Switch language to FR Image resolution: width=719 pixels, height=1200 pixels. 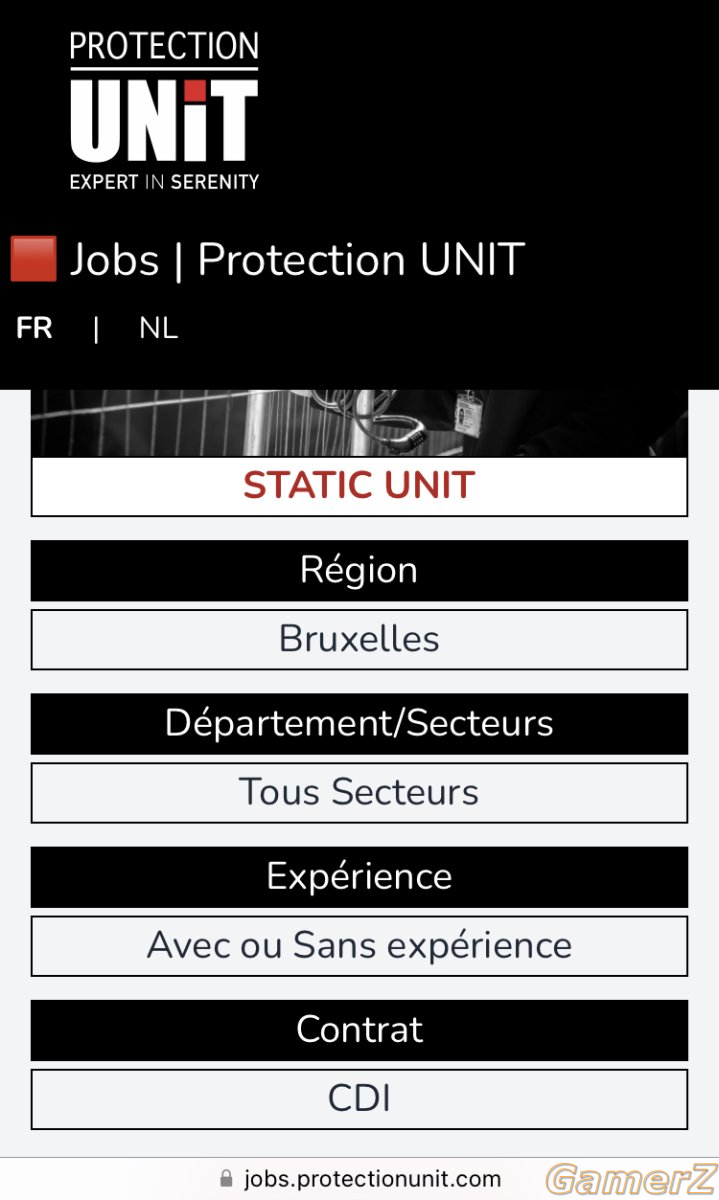pyautogui.click(x=34, y=328)
